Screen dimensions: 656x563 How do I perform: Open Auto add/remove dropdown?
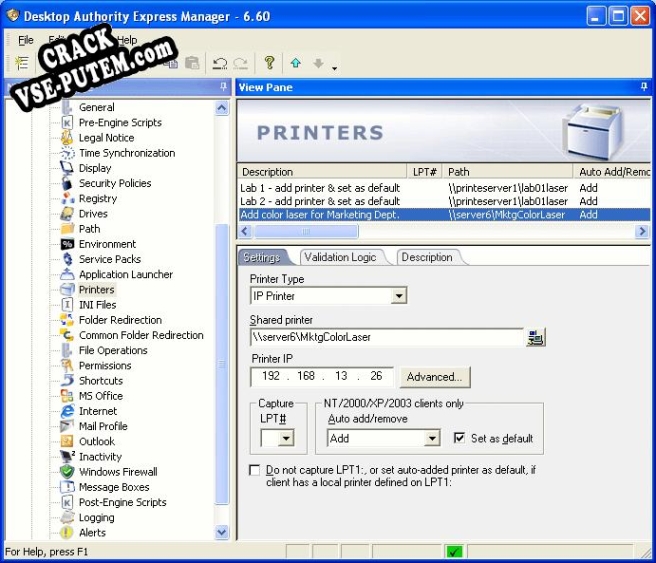click(432, 438)
